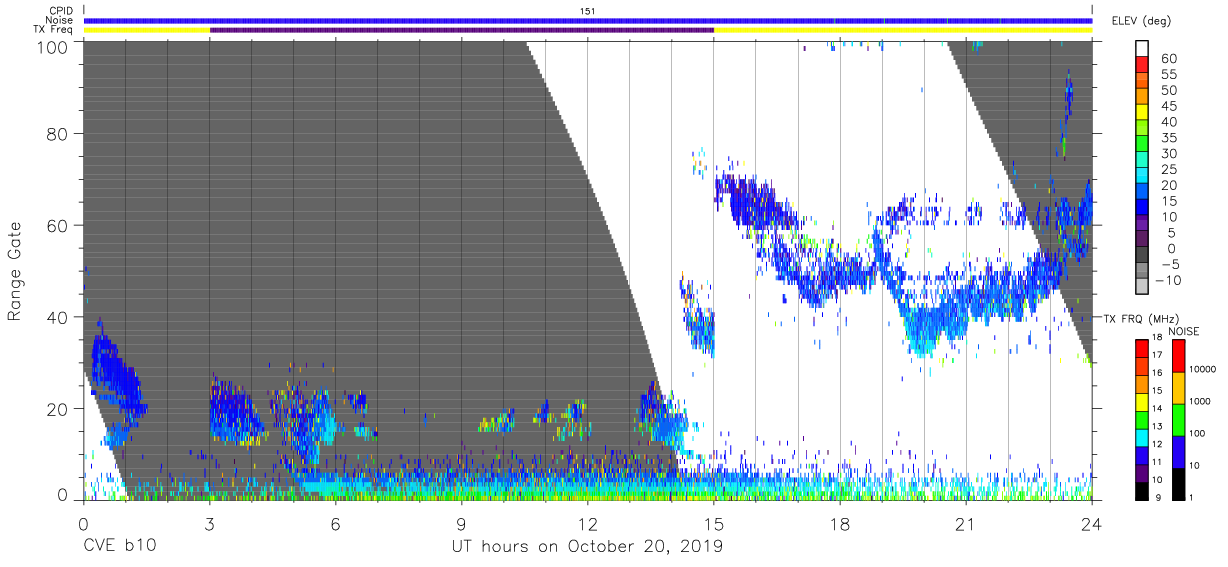Click the UT hours on October 20, 2019 title
Image resolution: width=1228 pixels, height=567 pixels.
coord(588,547)
